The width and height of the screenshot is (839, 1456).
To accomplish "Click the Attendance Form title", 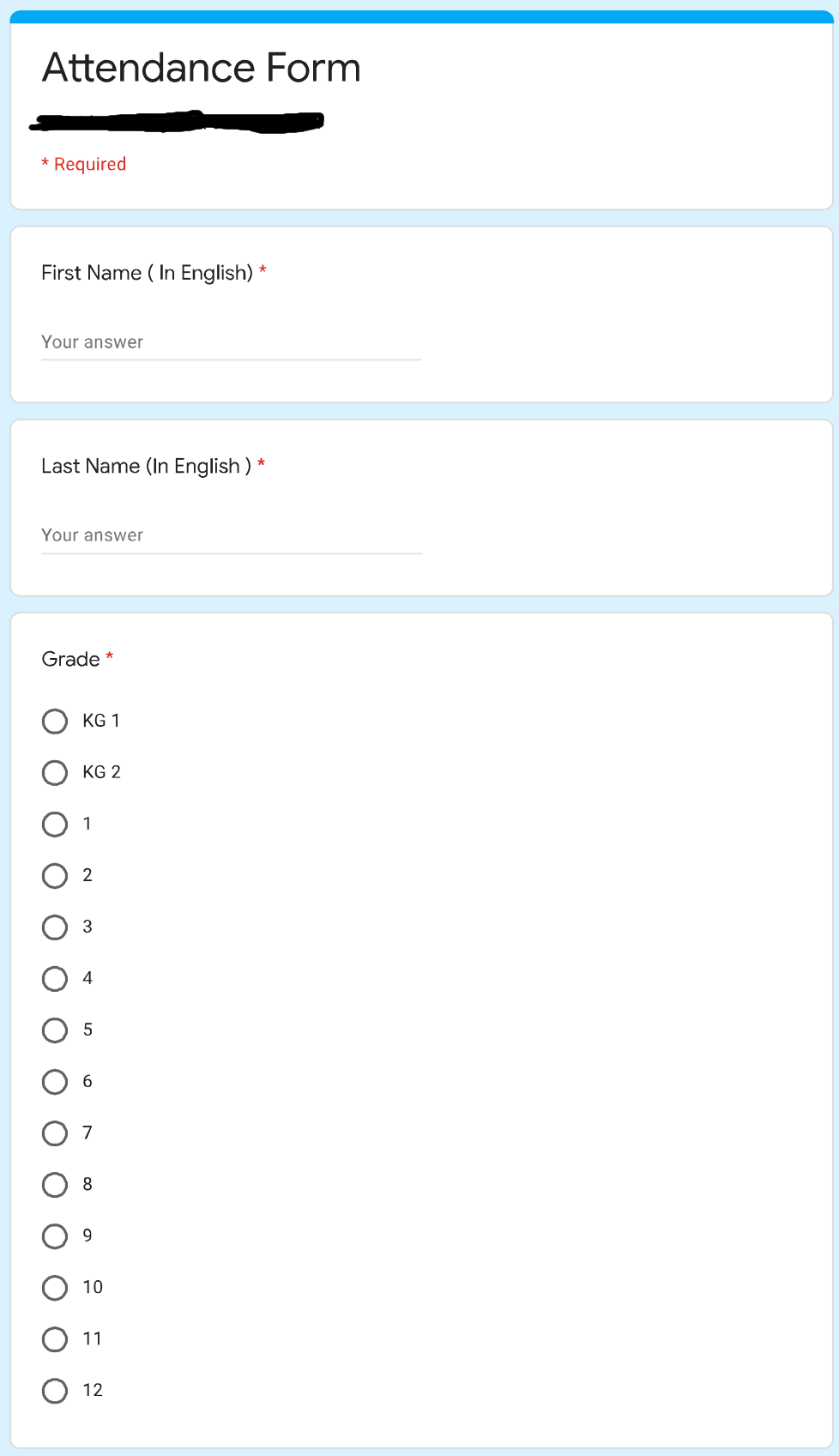I will click(202, 68).
